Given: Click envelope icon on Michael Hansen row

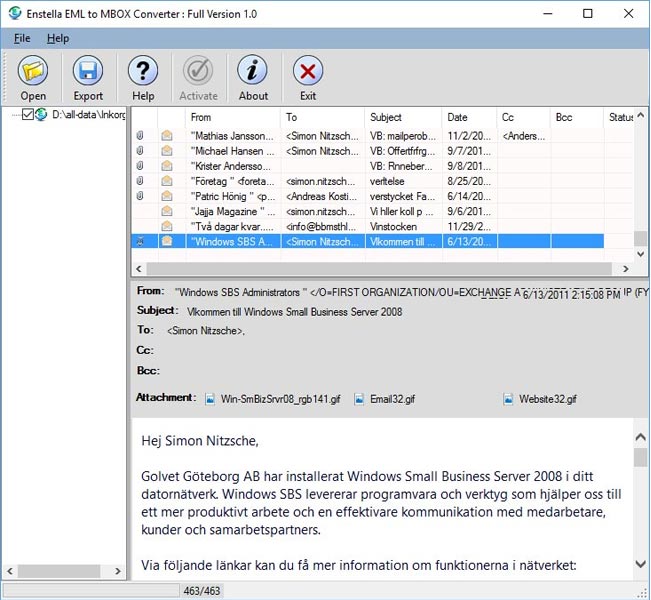Looking at the screenshot, I should 167,151.
